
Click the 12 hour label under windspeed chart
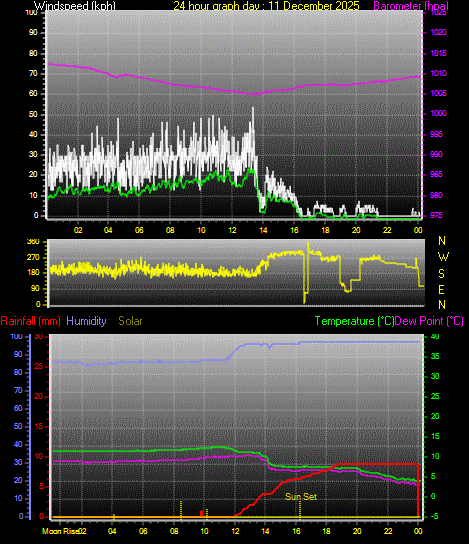pos(232,230)
